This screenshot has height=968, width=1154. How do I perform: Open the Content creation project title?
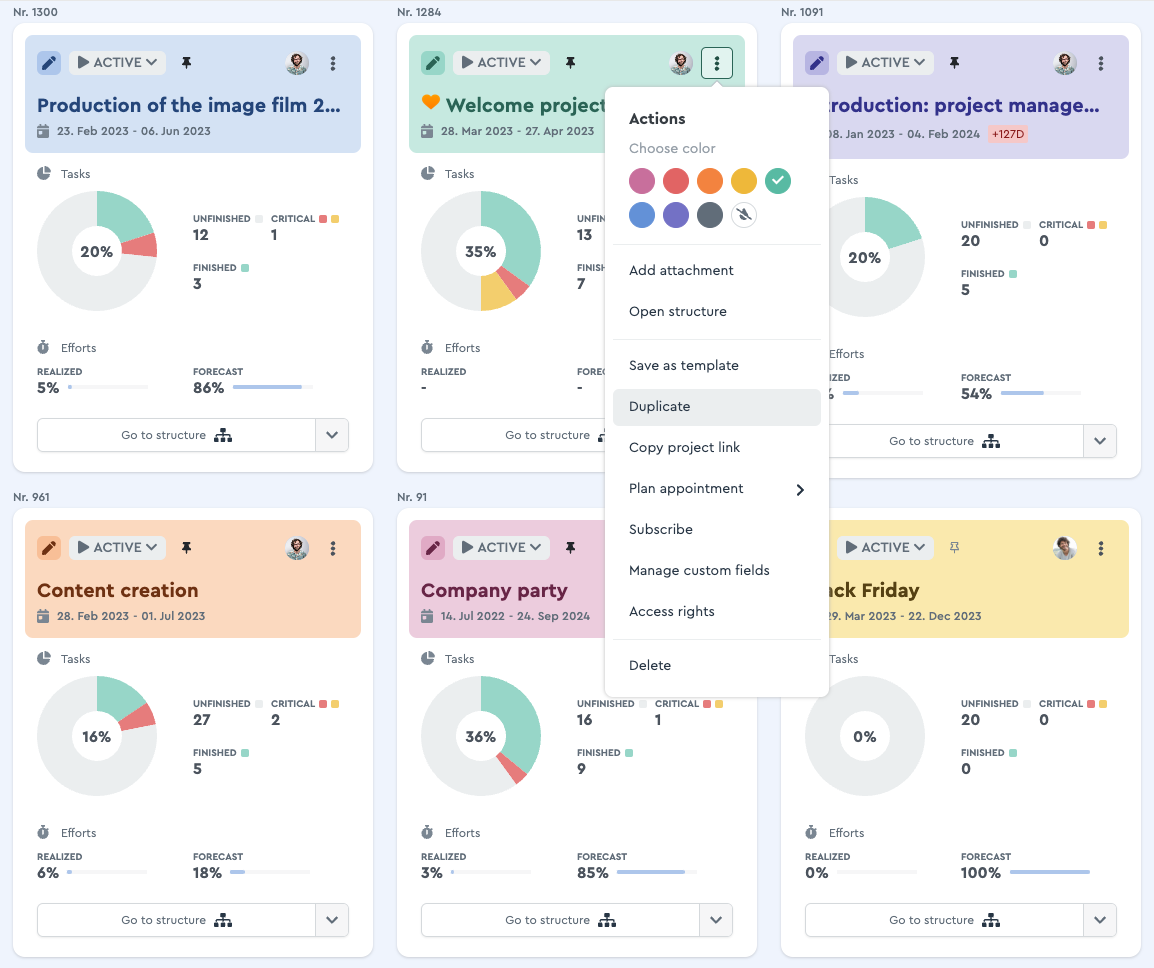(x=118, y=590)
